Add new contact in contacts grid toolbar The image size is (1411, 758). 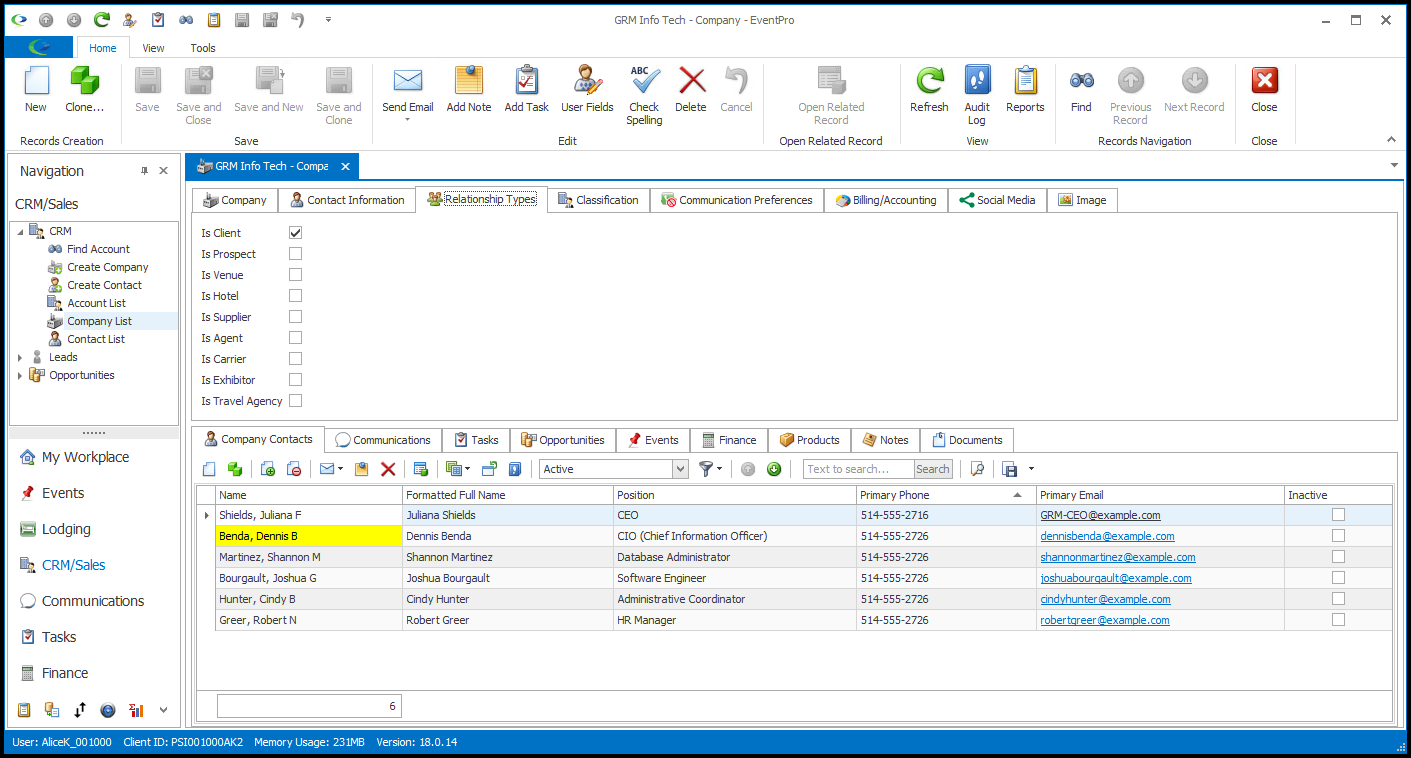pyautogui.click(x=209, y=469)
